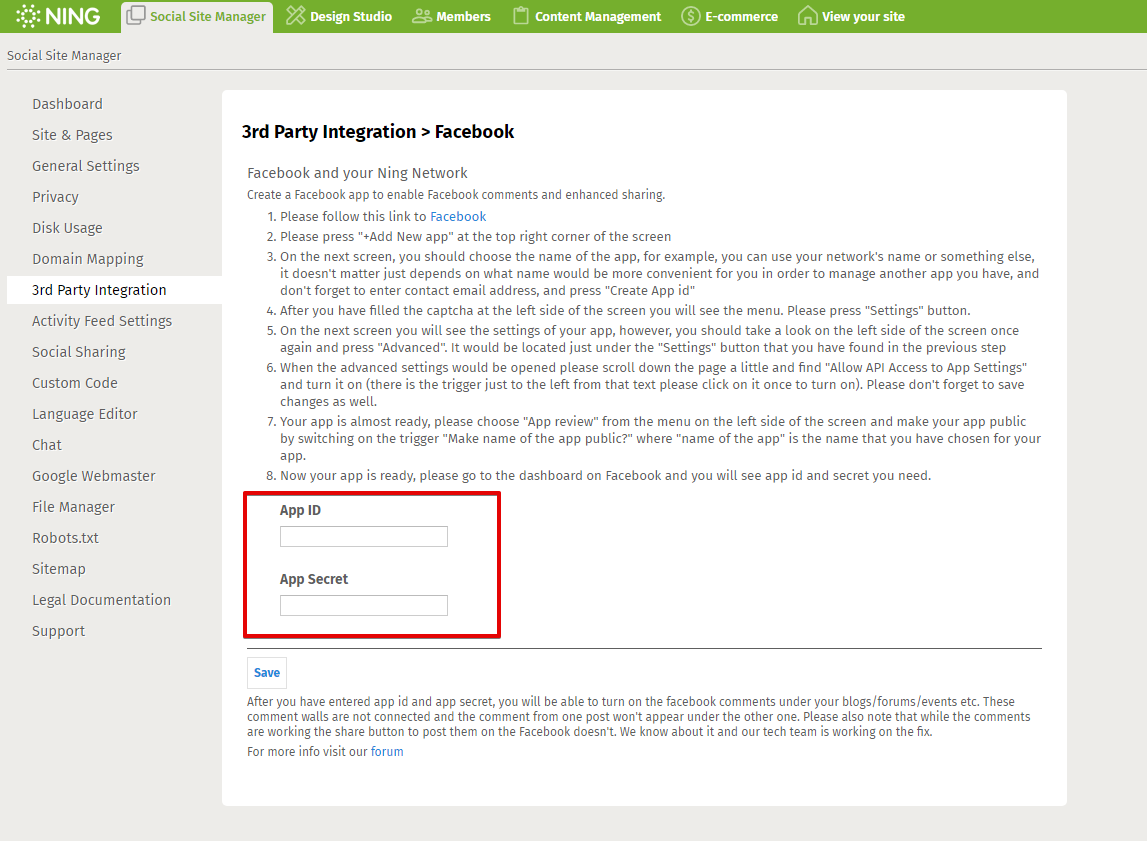Image resolution: width=1147 pixels, height=841 pixels.
Task: Click the App ID label
Action: pyautogui.click(x=300, y=510)
